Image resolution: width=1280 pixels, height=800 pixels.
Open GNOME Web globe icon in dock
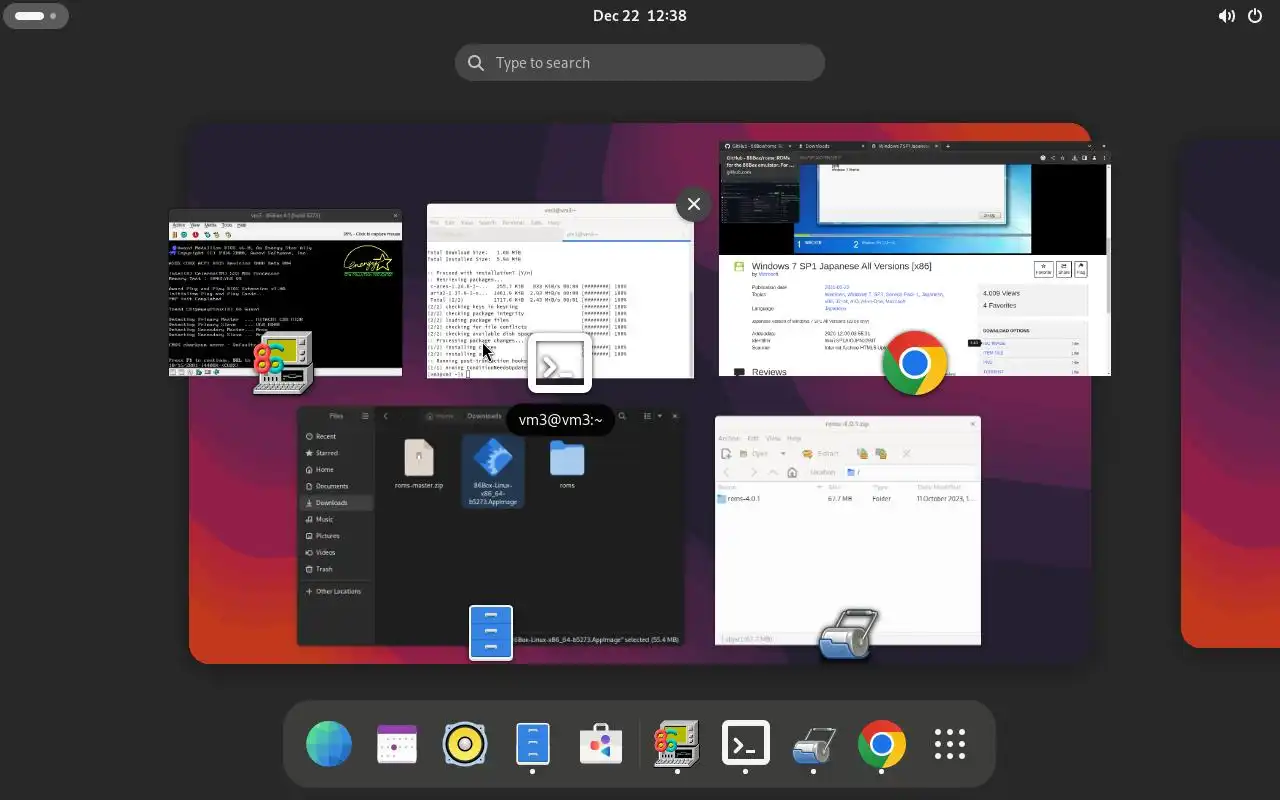[x=329, y=745]
